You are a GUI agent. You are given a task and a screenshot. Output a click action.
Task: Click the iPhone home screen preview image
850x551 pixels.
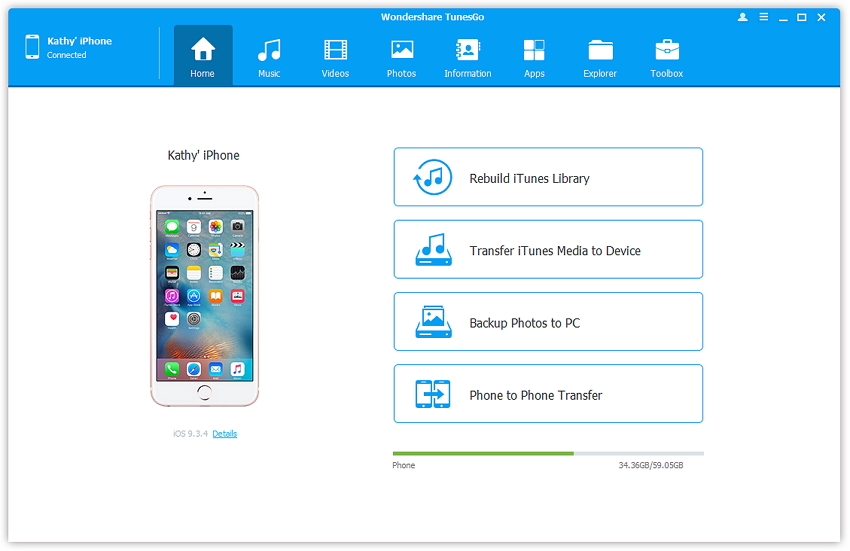tap(203, 295)
